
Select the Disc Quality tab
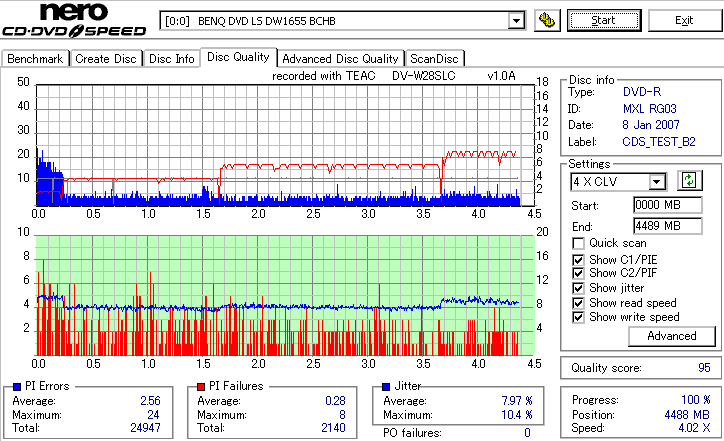coord(238,57)
